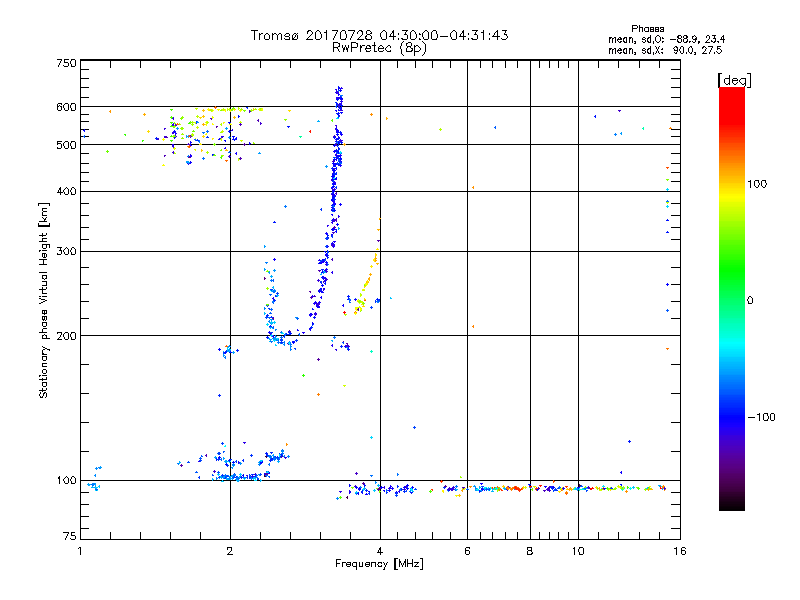Click the 'Stationary phase Virtual Height [km]' axis title
800x600 pixels.
click(43, 300)
